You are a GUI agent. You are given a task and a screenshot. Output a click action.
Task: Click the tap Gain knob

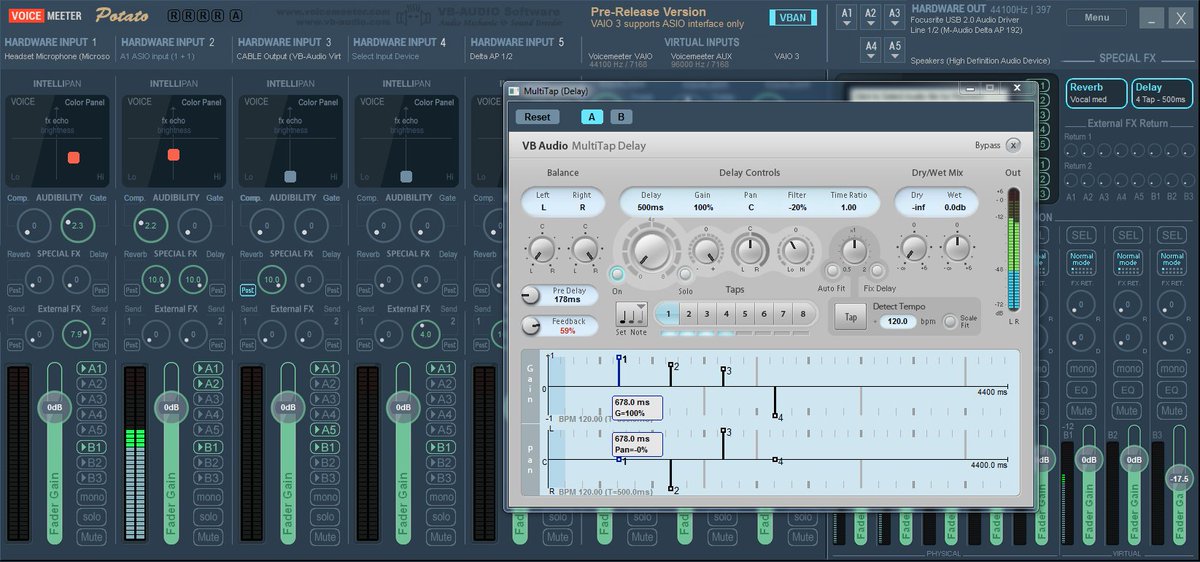pyautogui.click(x=705, y=250)
